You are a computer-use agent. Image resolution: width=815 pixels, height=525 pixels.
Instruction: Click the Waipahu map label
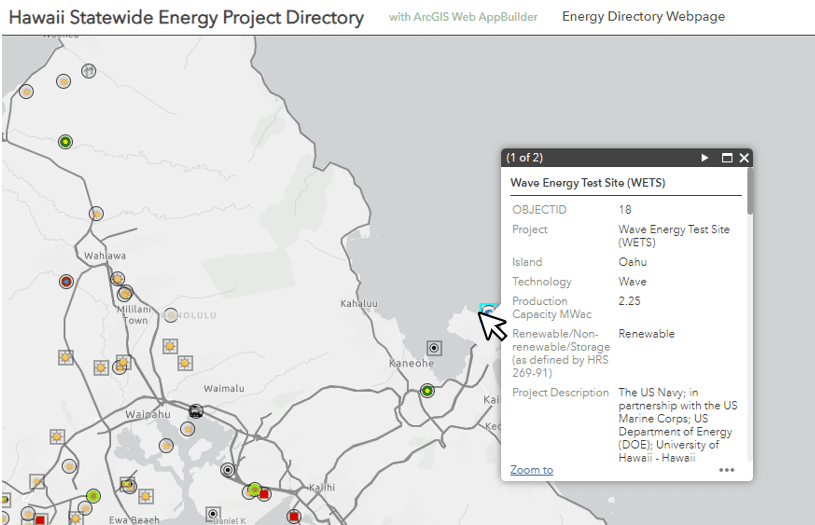pyautogui.click(x=148, y=414)
